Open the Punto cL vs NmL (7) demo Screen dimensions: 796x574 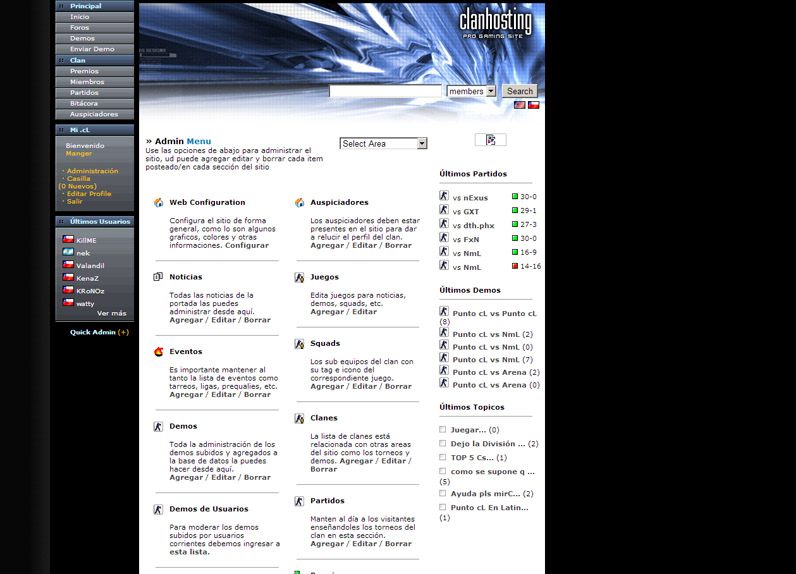coord(492,360)
